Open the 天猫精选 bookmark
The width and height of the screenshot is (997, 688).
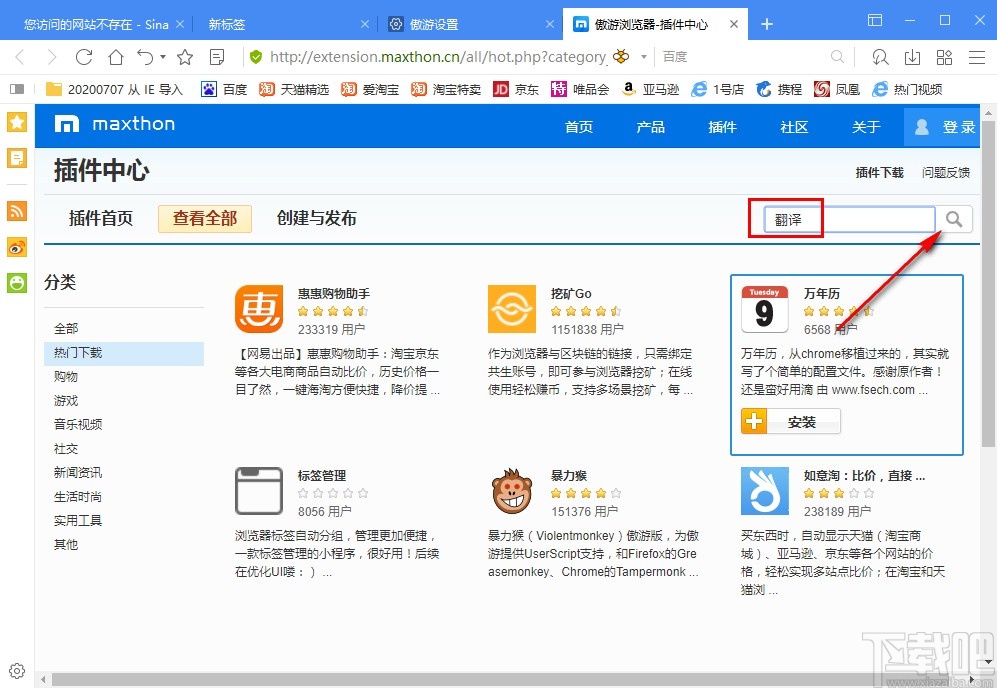(294, 89)
